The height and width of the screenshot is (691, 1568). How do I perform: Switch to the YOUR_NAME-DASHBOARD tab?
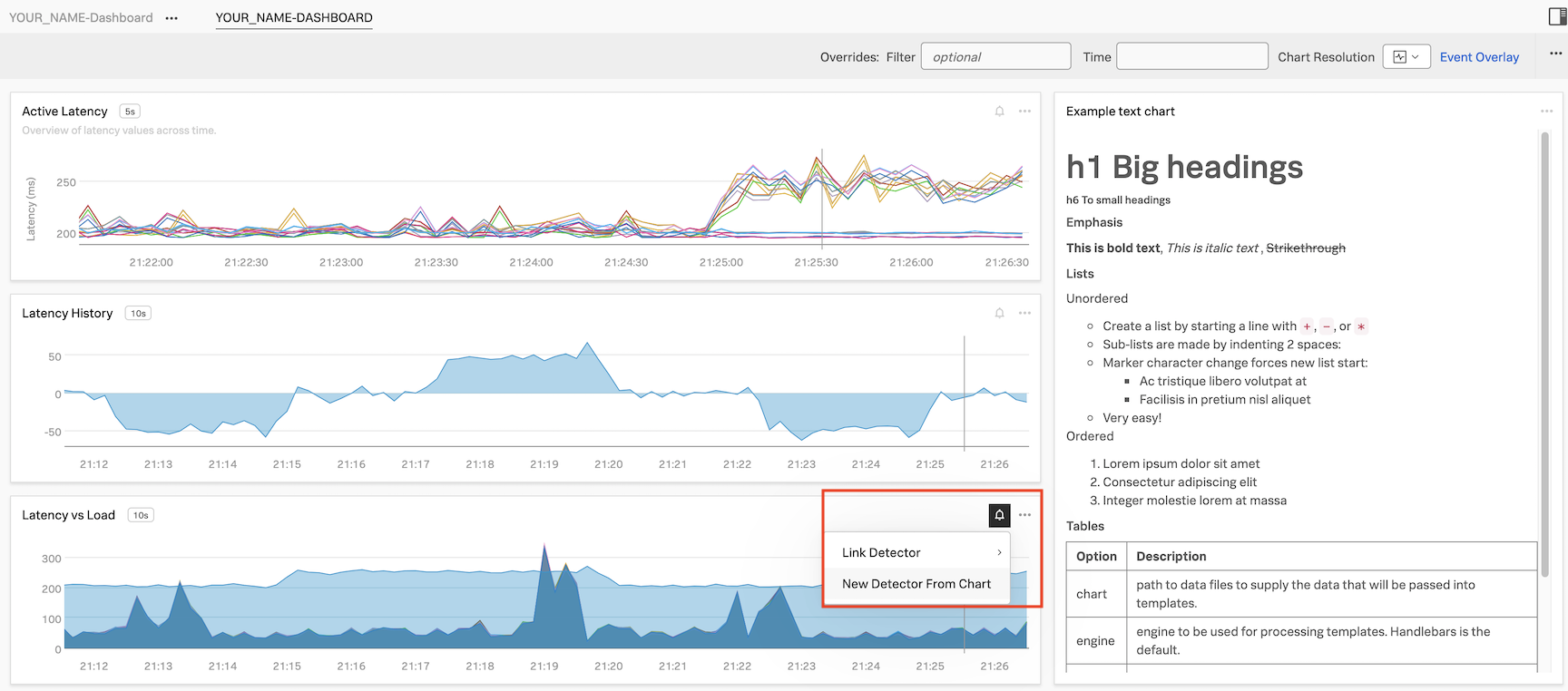point(294,17)
